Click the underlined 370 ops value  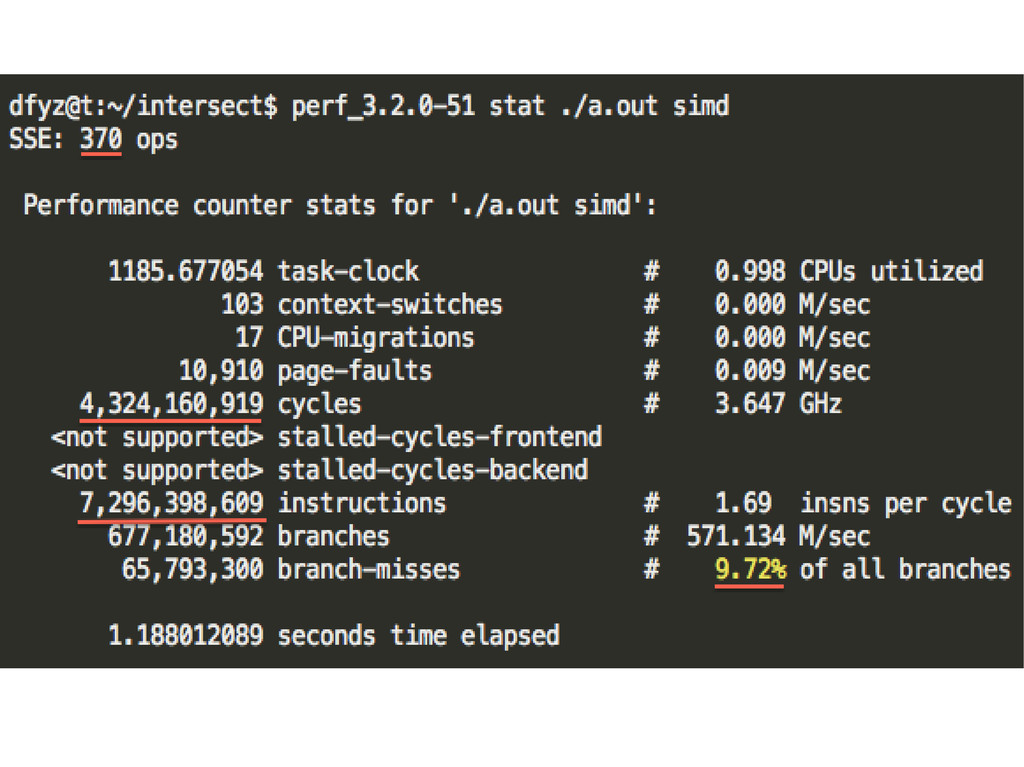[x=100, y=139]
